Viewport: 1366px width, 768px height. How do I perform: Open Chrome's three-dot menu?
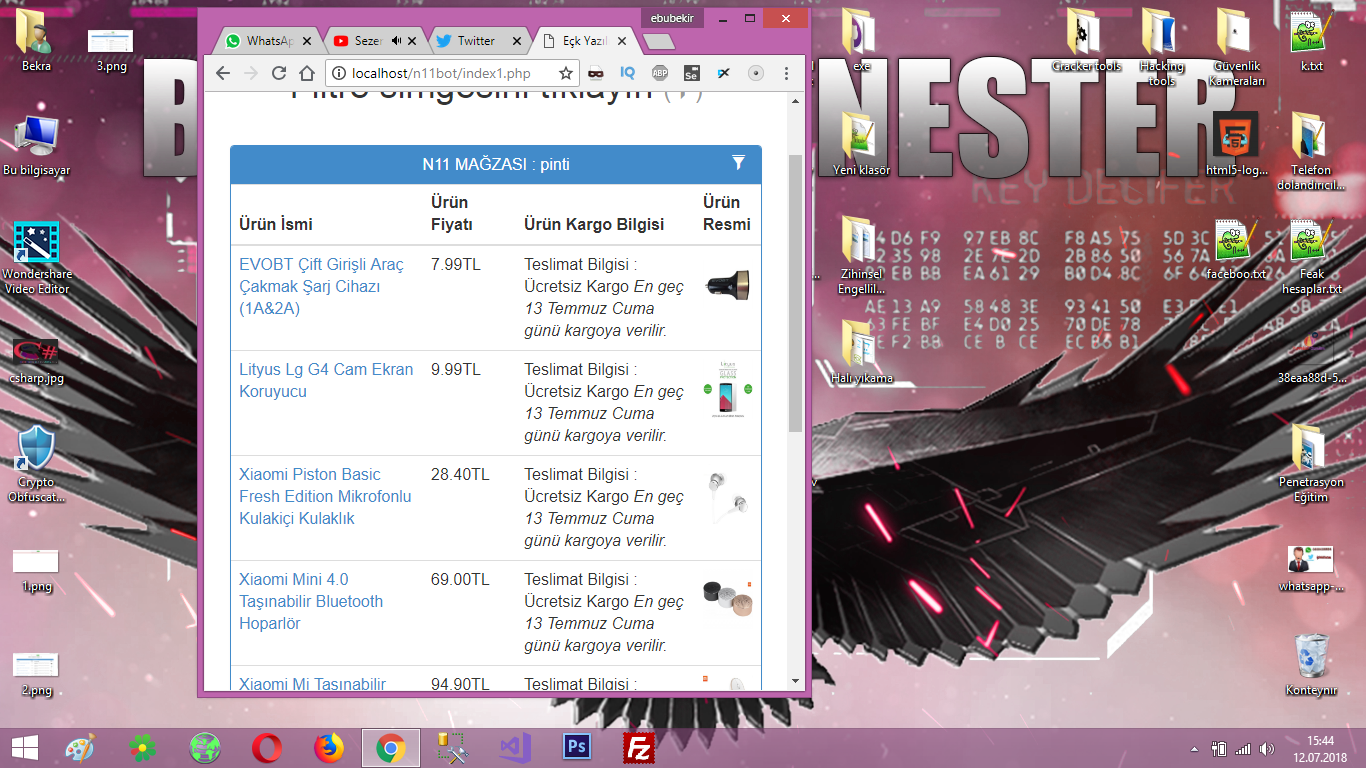coord(786,73)
